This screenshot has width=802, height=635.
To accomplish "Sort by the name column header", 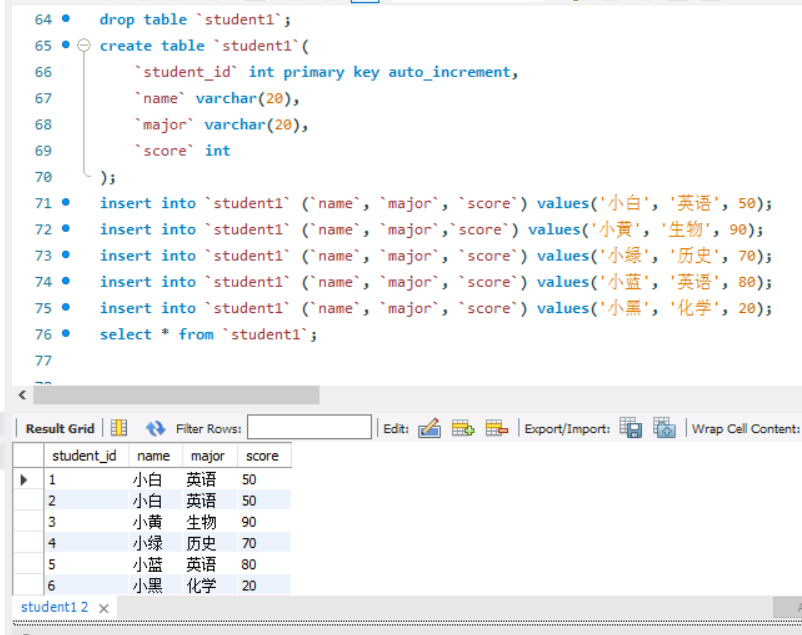I will pos(155,455).
